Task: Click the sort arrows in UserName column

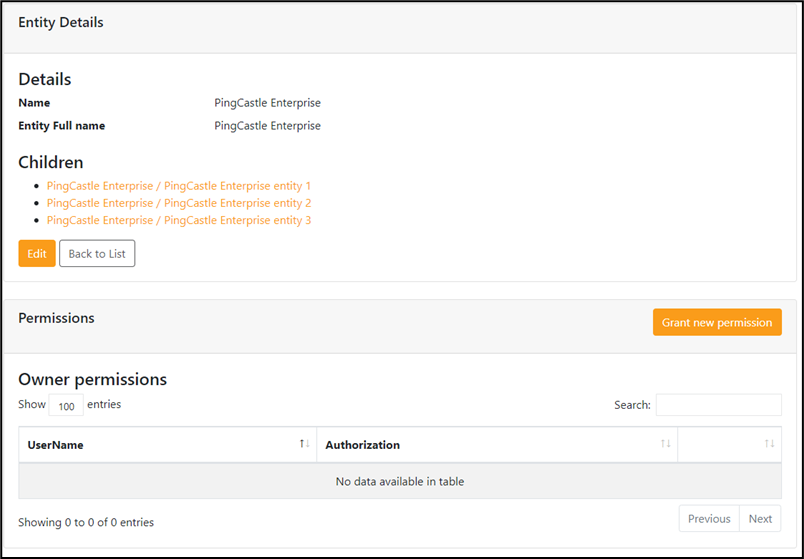Action: pos(305,444)
